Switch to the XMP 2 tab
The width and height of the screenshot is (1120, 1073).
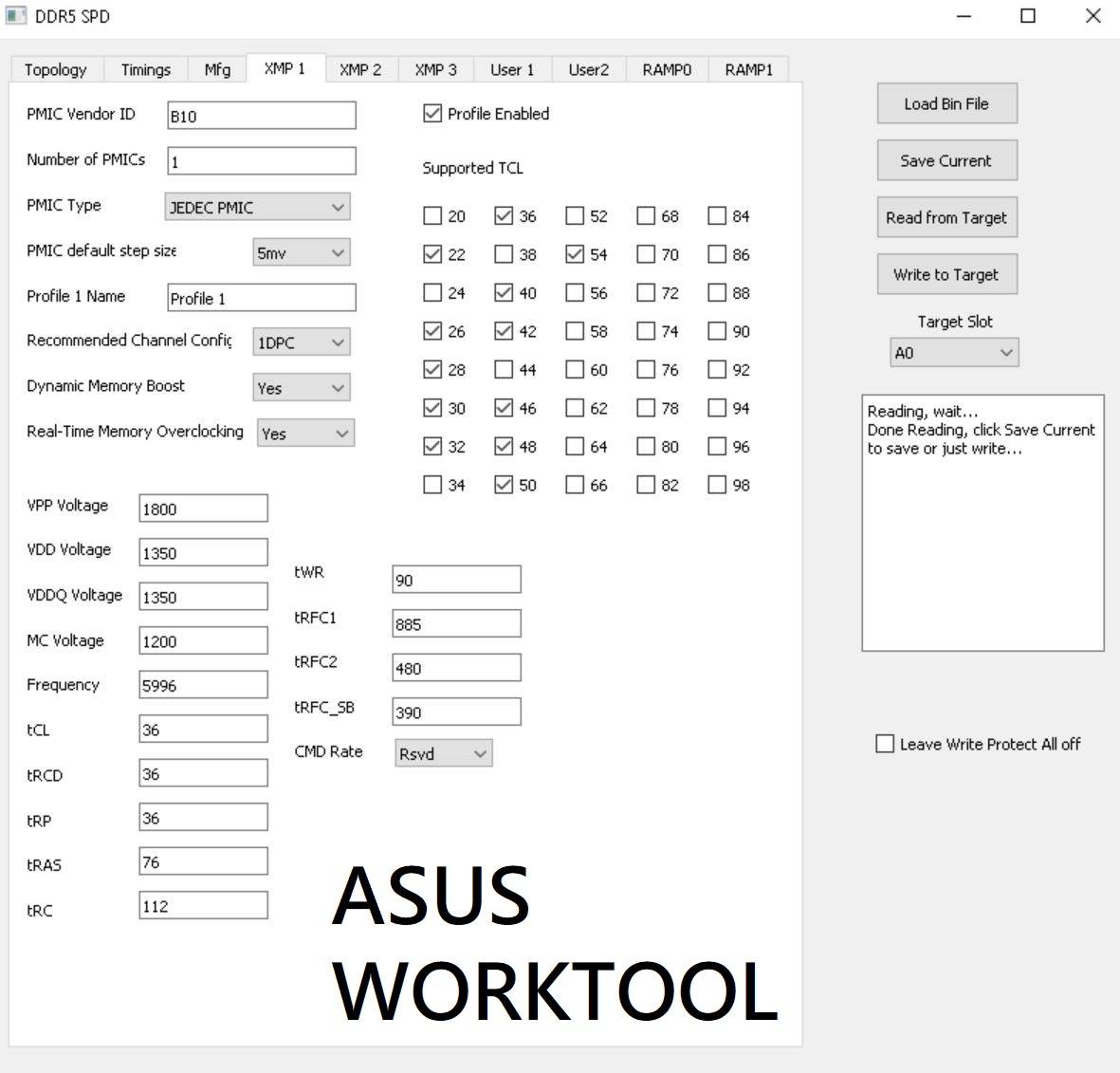360,69
